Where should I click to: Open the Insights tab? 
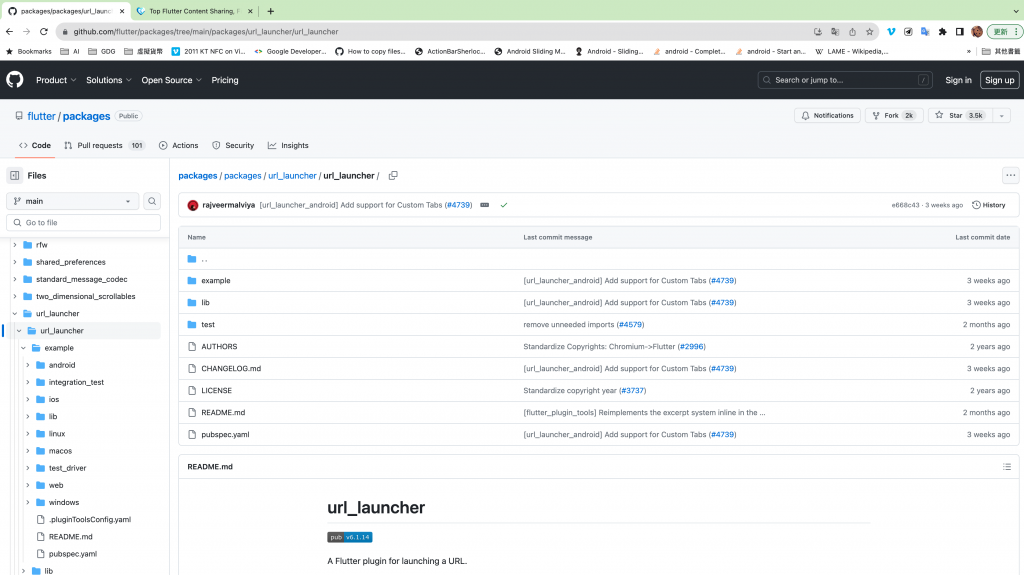pos(288,145)
